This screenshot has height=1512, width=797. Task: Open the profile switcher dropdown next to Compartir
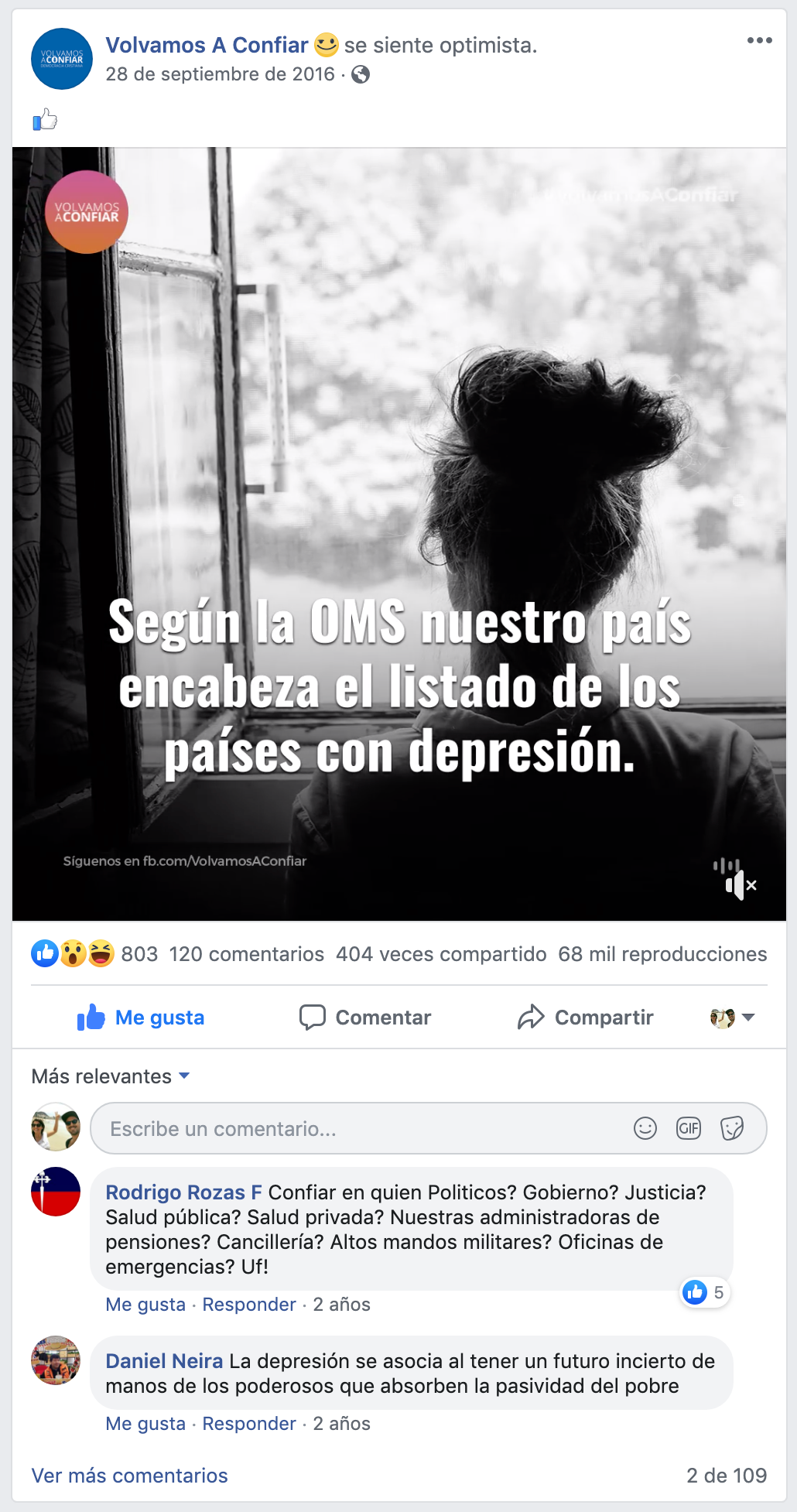[732, 1018]
